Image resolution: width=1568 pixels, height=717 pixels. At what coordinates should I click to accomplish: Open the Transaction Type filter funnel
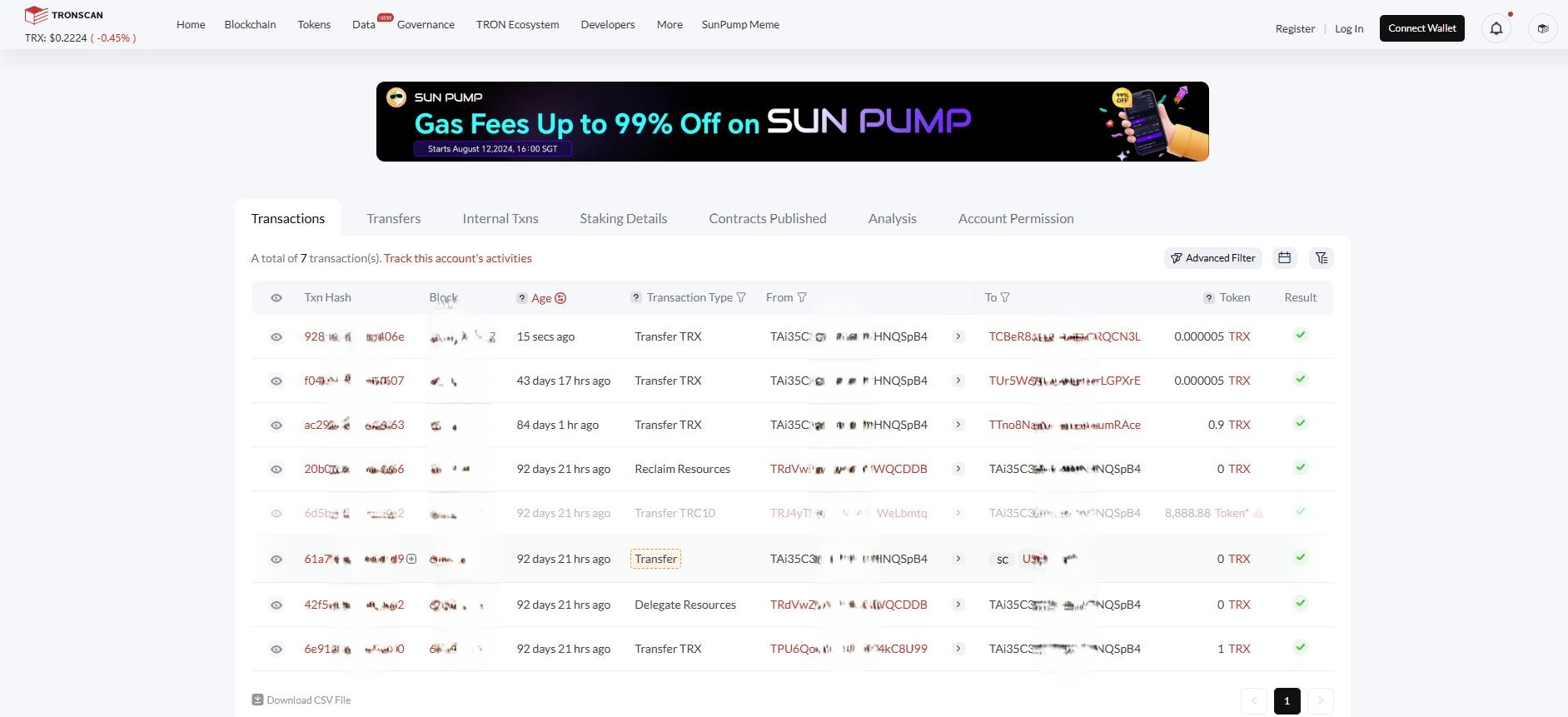click(x=741, y=297)
